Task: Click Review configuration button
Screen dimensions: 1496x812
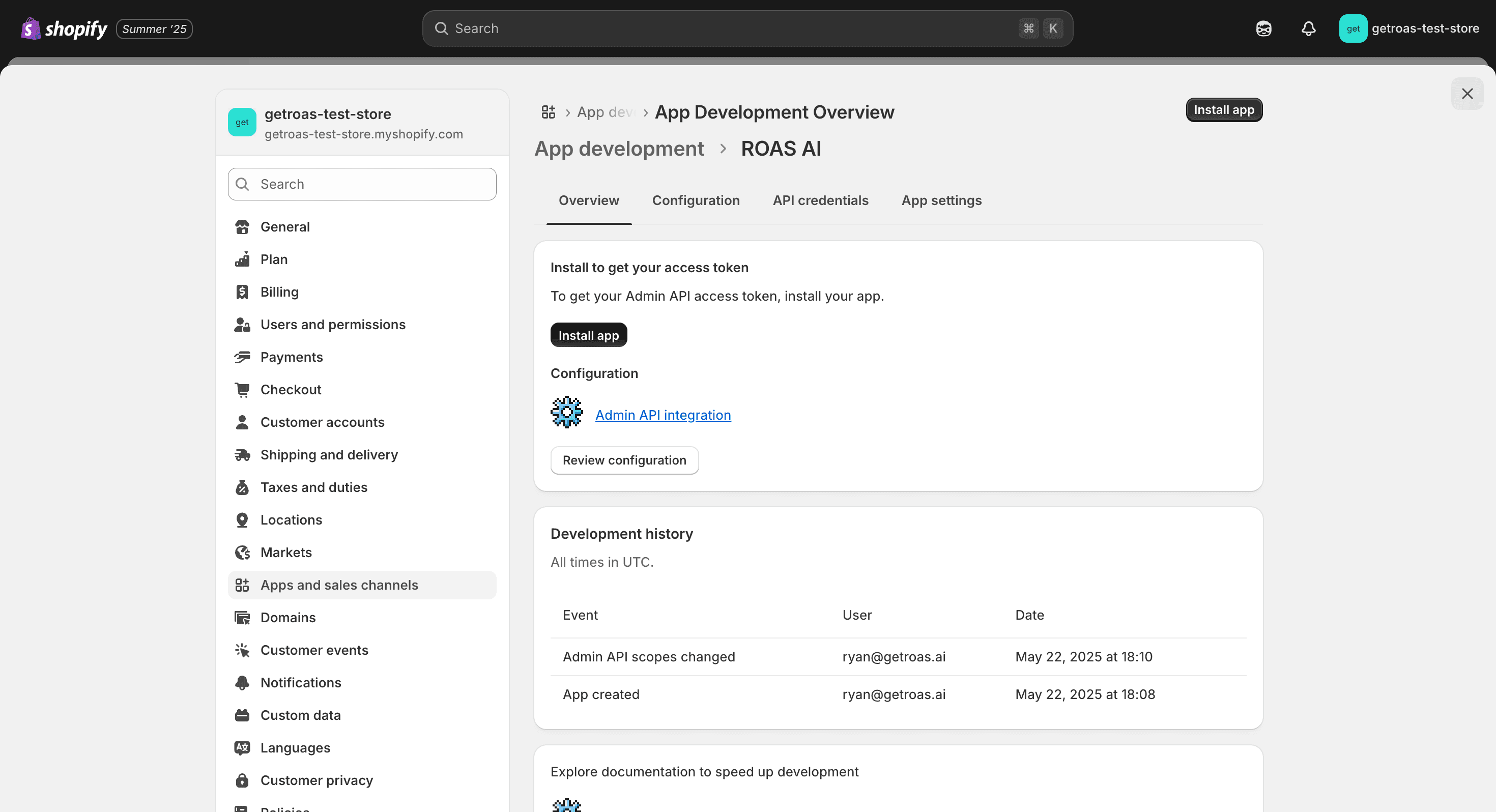Action: pyautogui.click(x=624, y=460)
